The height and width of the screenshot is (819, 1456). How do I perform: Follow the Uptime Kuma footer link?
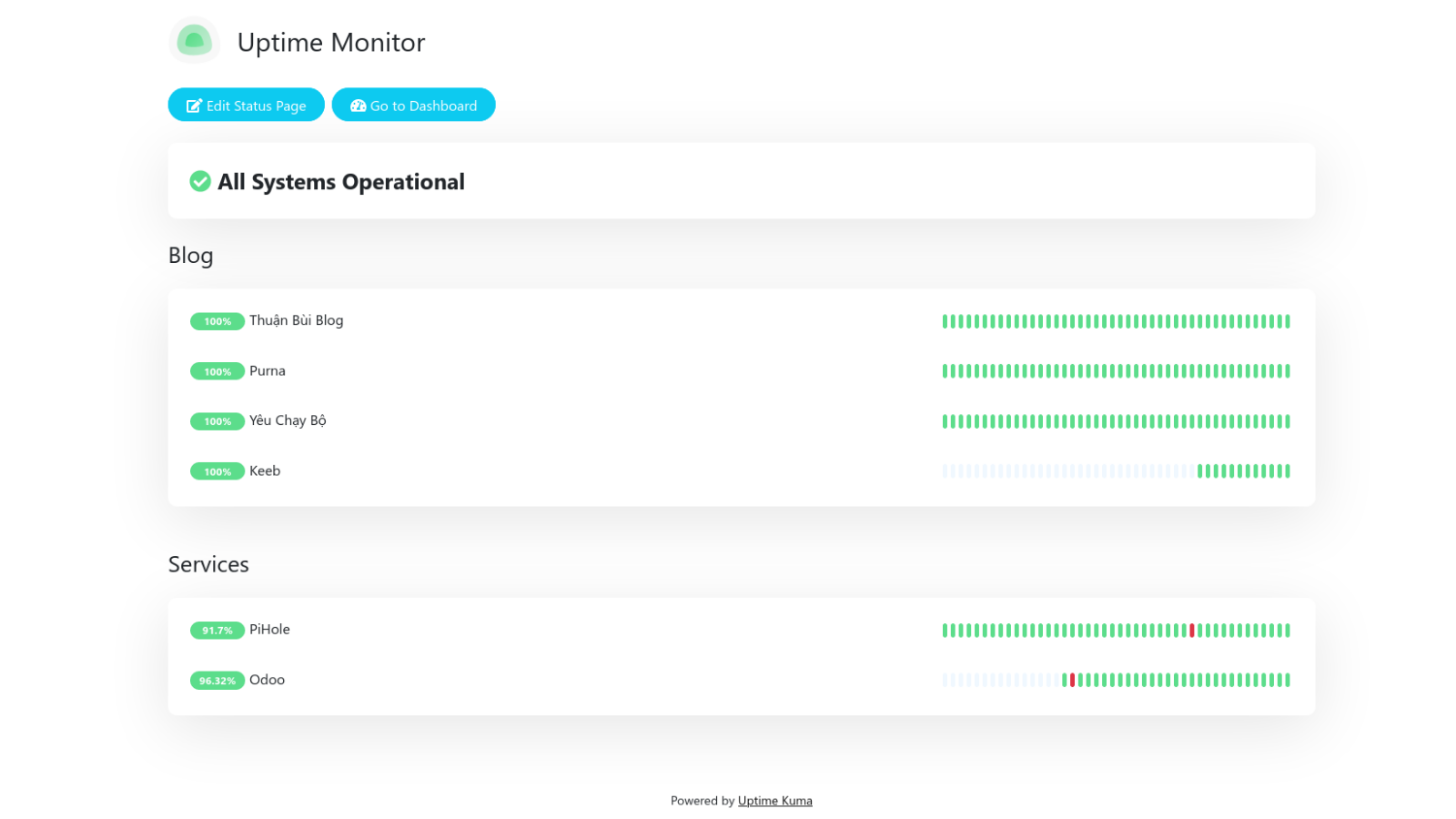(x=774, y=801)
